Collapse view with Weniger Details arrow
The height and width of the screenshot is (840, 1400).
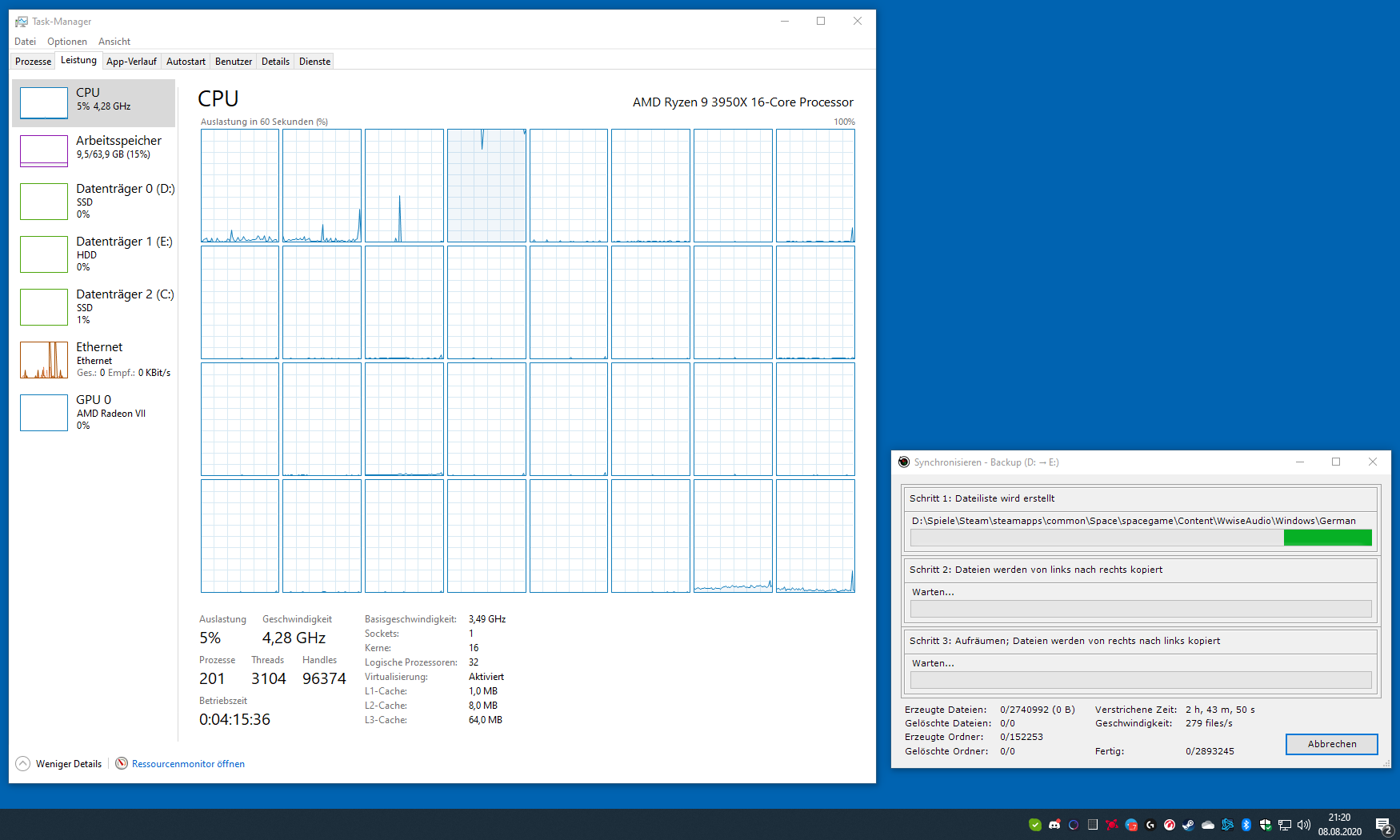point(23,763)
